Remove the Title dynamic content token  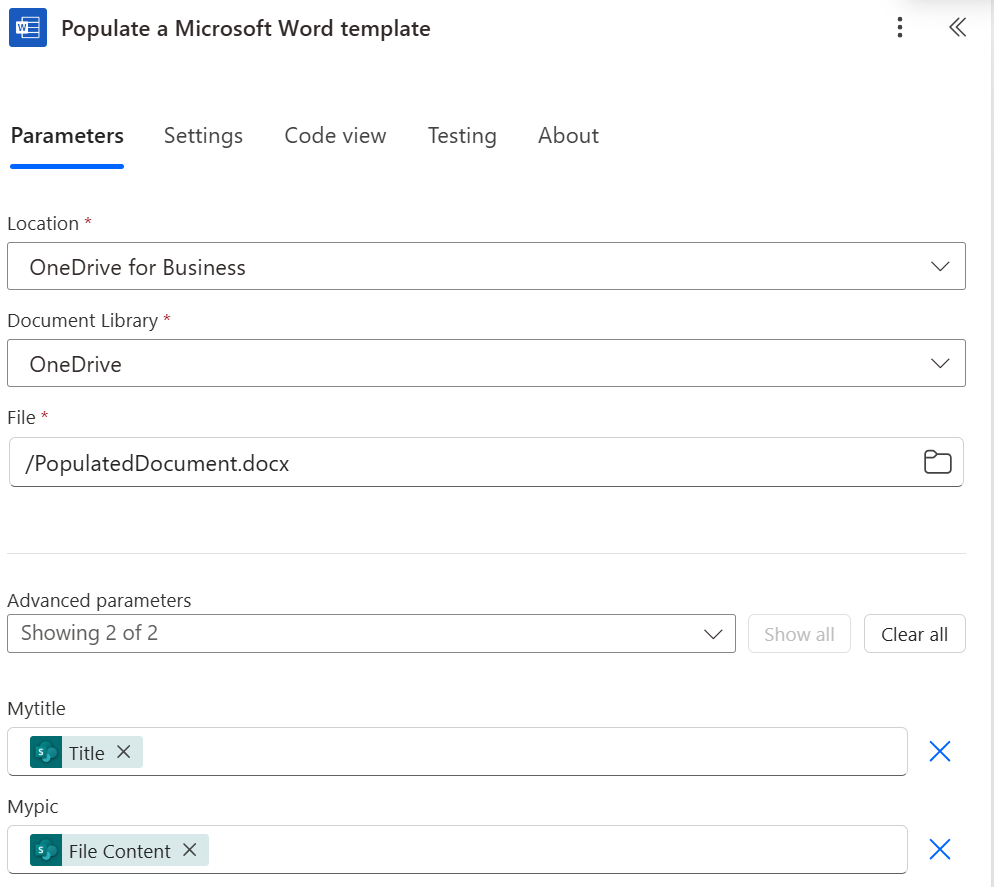click(122, 752)
